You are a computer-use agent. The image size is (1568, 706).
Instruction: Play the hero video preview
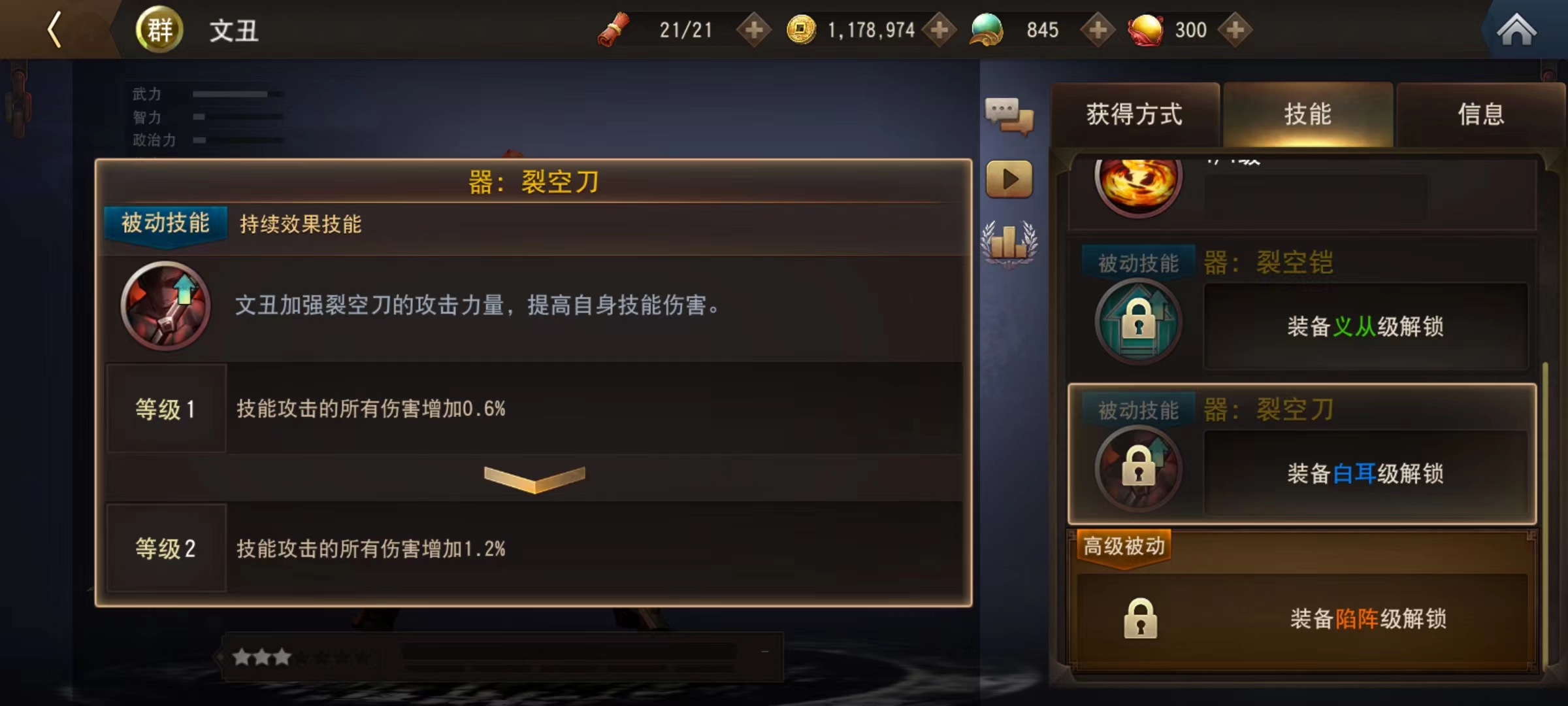point(1009,179)
